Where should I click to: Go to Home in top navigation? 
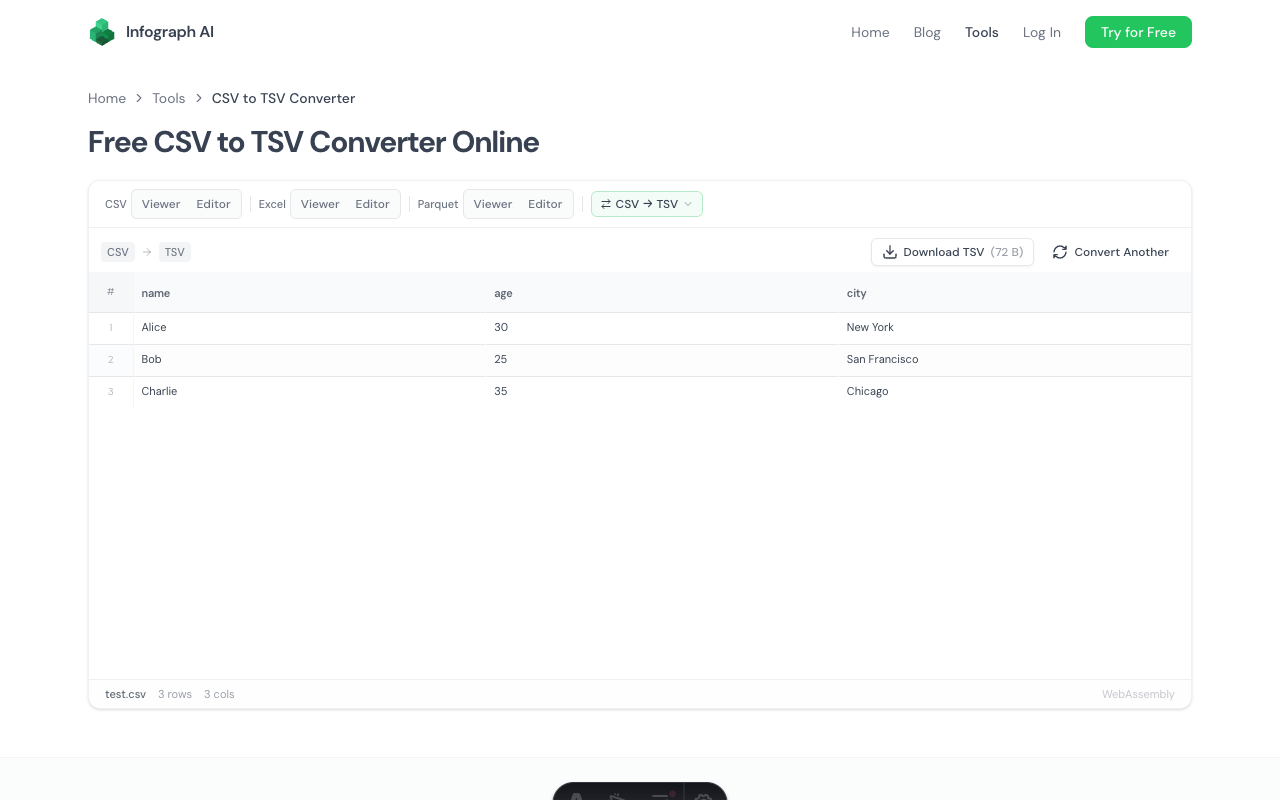(870, 32)
